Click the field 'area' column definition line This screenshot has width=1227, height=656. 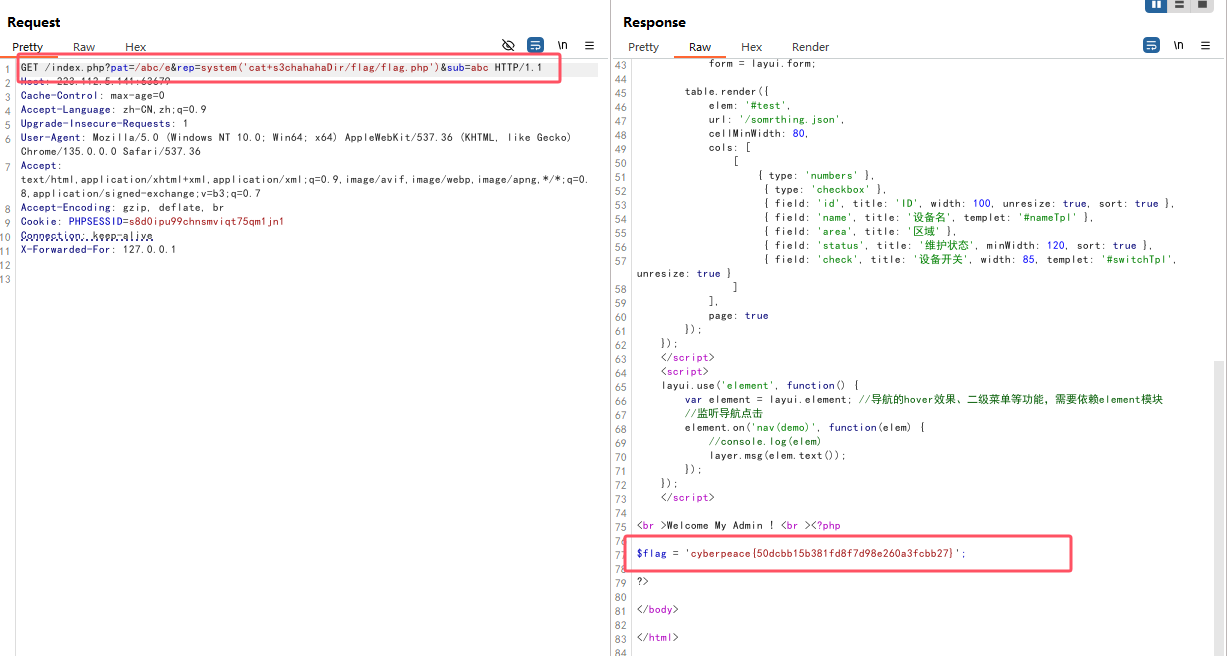tap(861, 231)
